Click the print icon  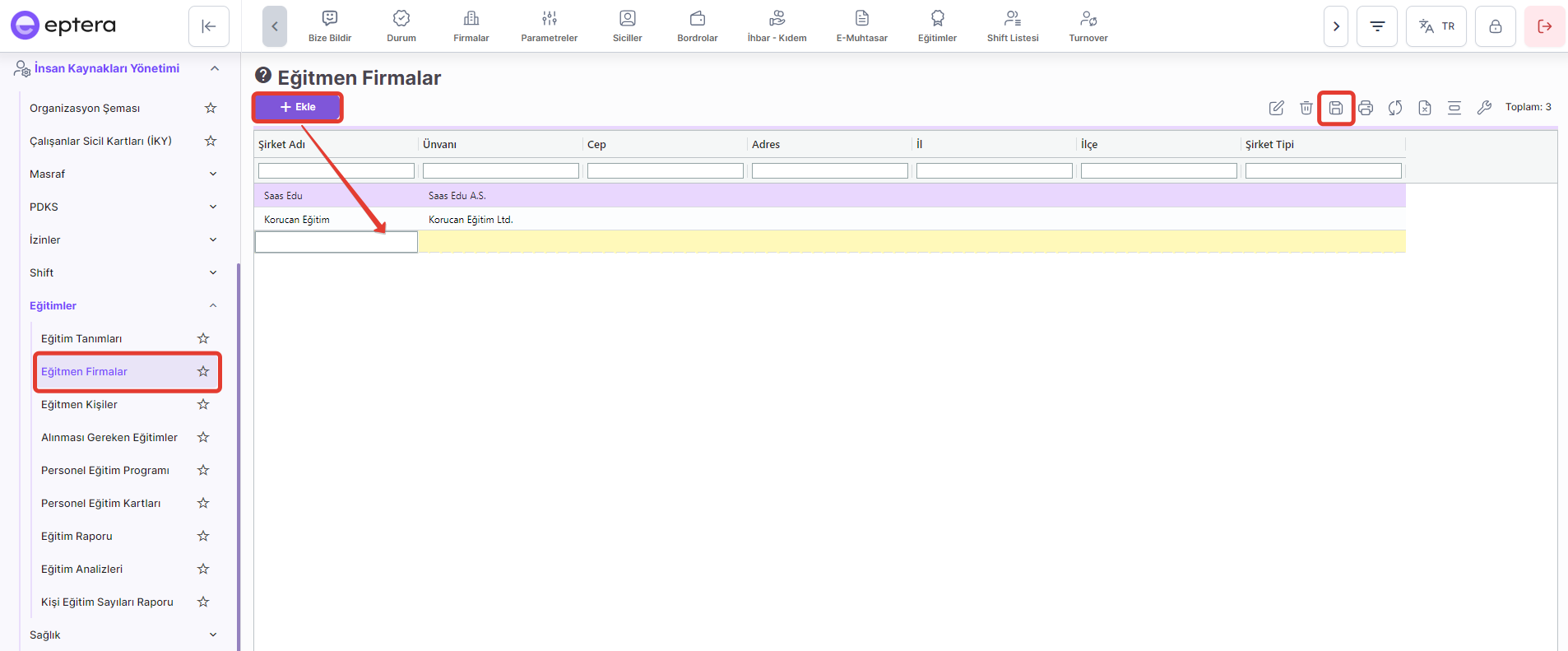pos(1366,108)
